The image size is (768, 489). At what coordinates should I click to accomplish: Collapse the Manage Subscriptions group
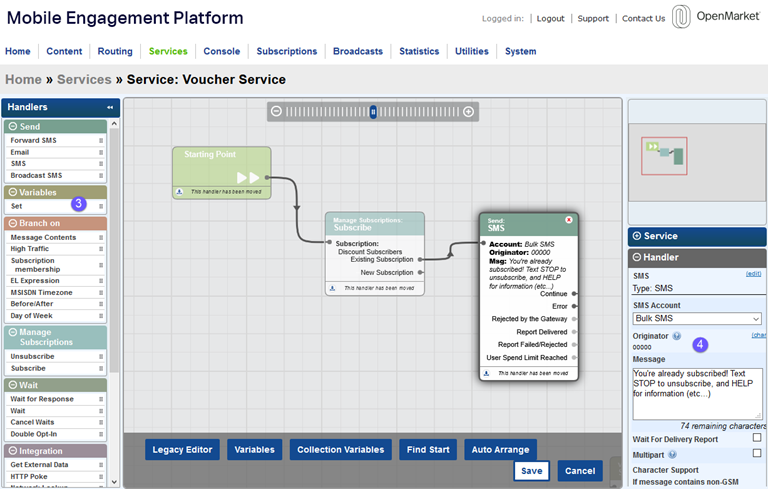coord(13,332)
